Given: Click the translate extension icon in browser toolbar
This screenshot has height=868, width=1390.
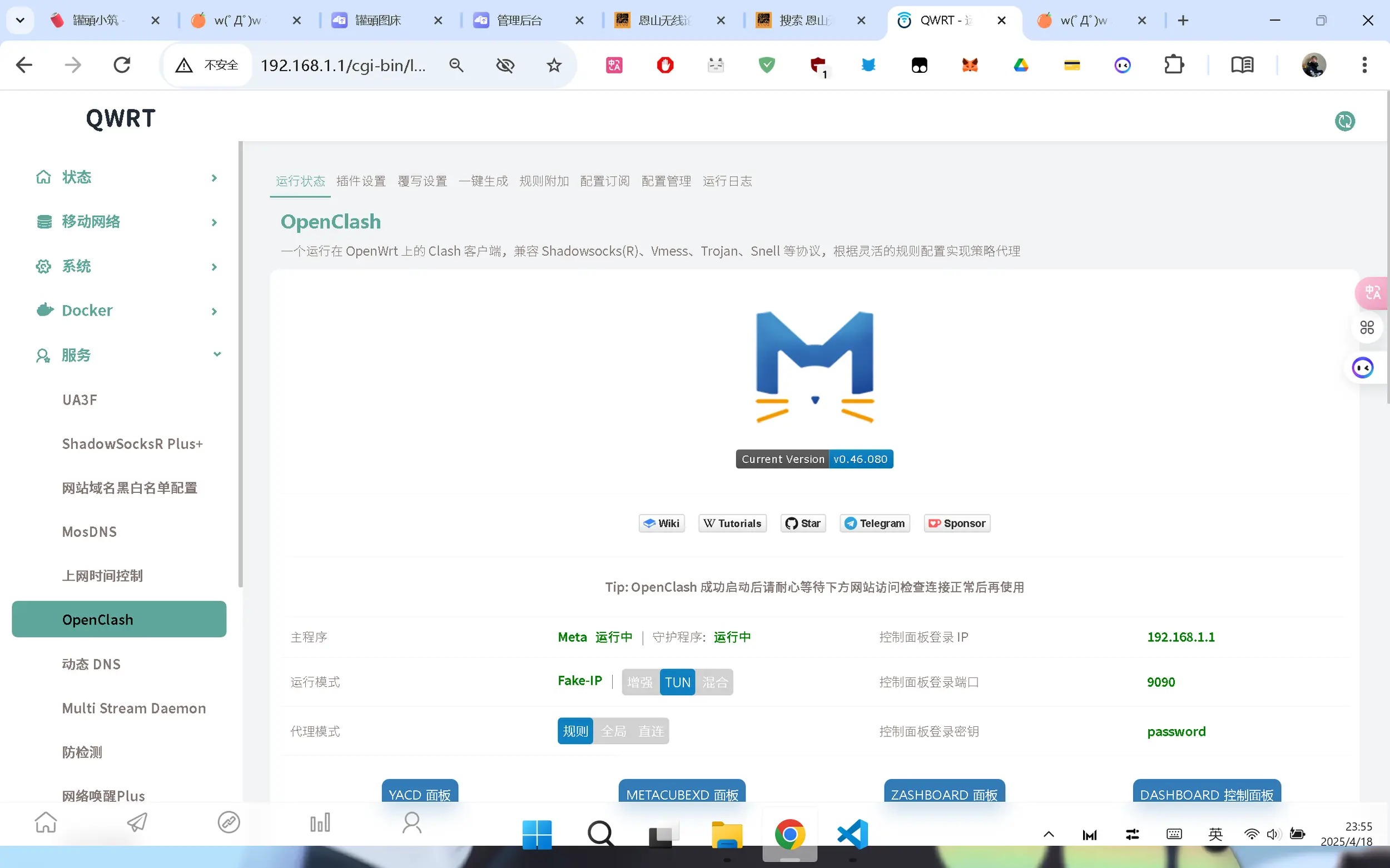Looking at the screenshot, I should click(614, 65).
